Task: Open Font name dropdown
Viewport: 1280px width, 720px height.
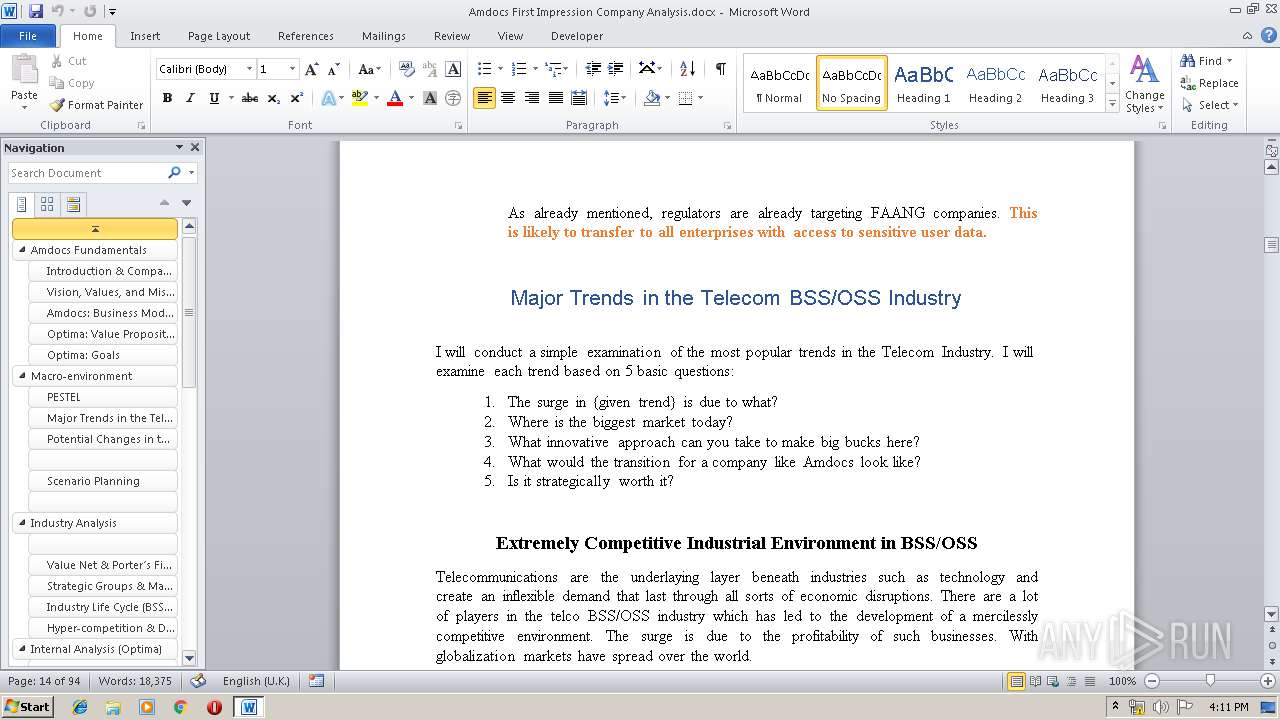Action: coord(250,69)
